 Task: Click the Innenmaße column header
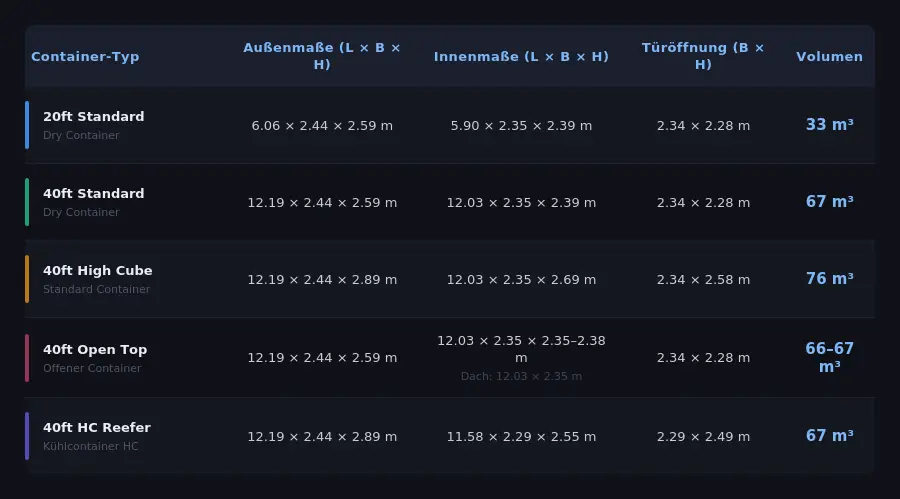point(521,57)
